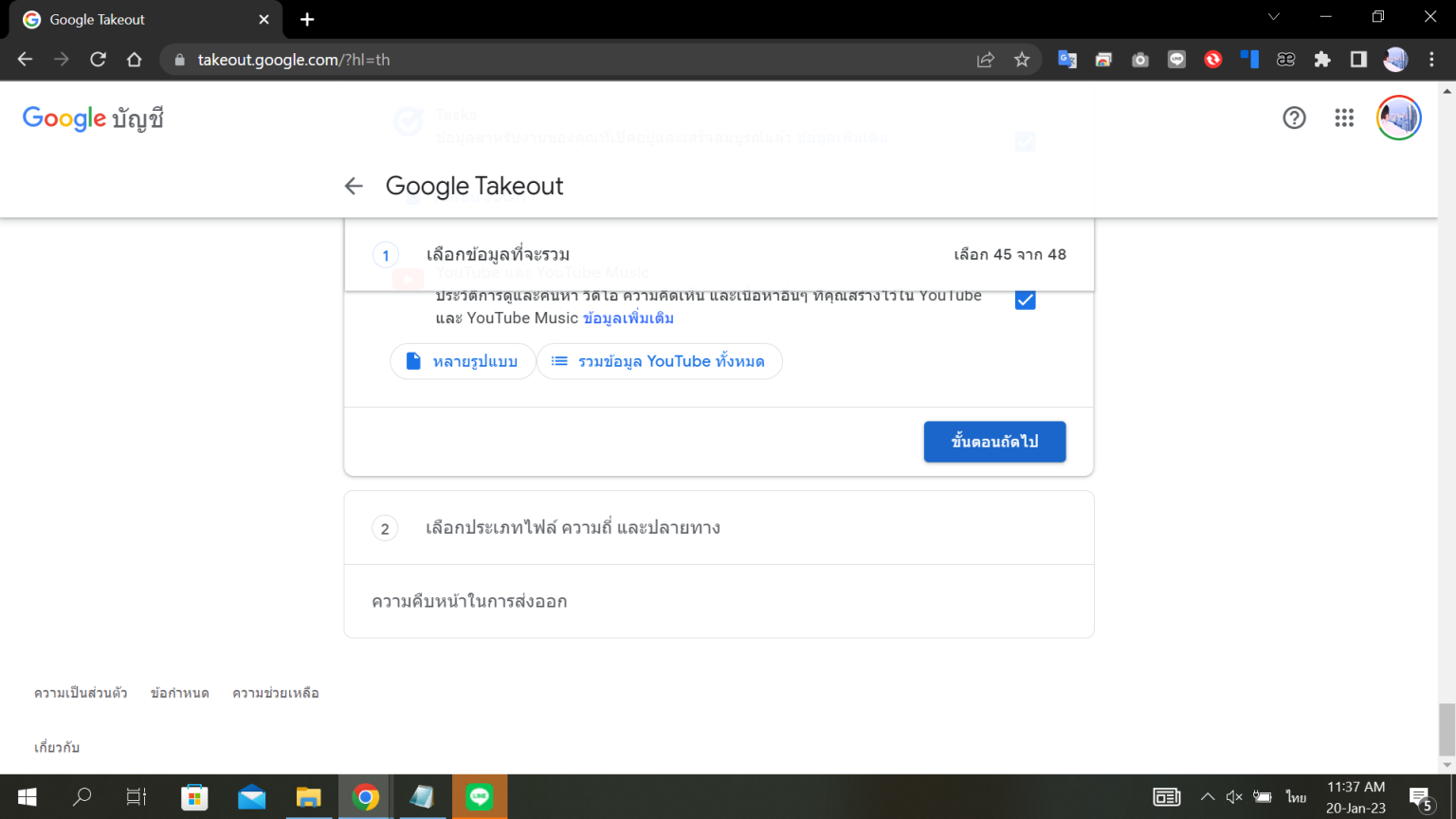Uncheck the YouTube and YouTube Music checkbox
This screenshot has height=819, width=1456.
pos(1025,300)
